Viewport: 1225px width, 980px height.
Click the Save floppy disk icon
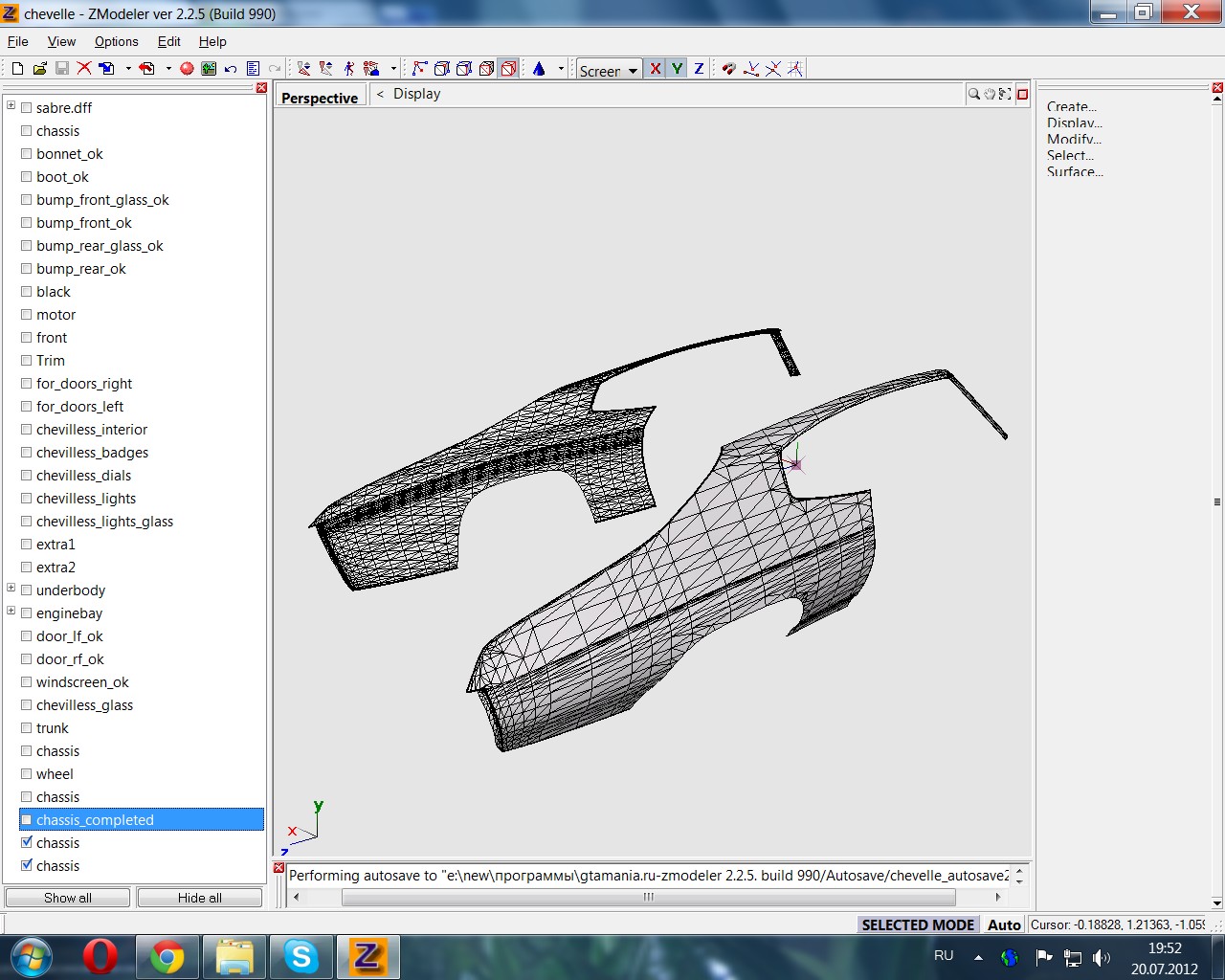coord(61,68)
